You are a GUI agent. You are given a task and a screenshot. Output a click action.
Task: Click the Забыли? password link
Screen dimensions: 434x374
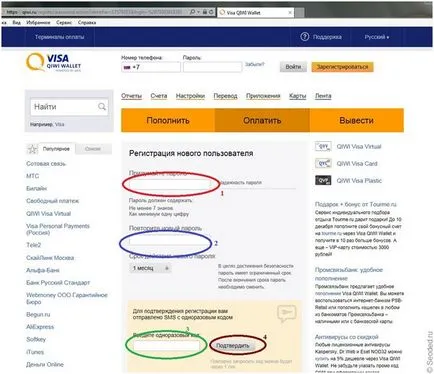click(254, 64)
